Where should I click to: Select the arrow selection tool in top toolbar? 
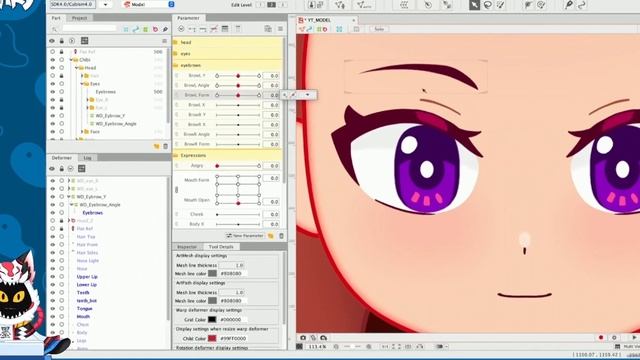point(474,5)
